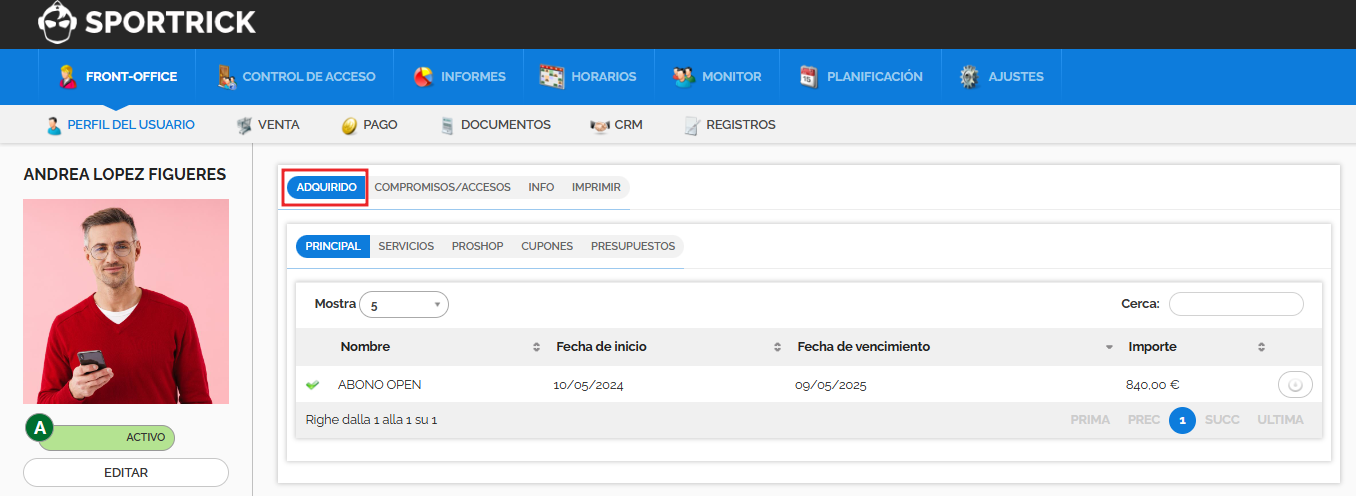Sort by Fecha de vencimiento arrow
The height and width of the screenshot is (496, 1356).
point(1109,348)
